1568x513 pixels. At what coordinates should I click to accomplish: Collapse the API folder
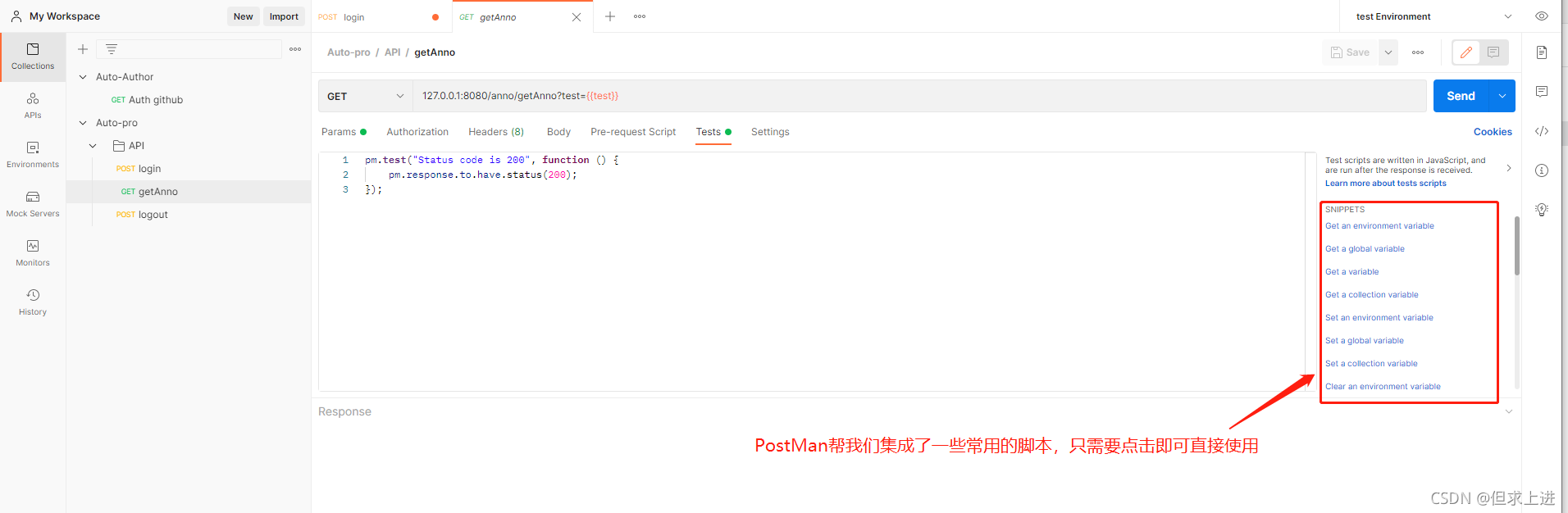tap(93, 146)
